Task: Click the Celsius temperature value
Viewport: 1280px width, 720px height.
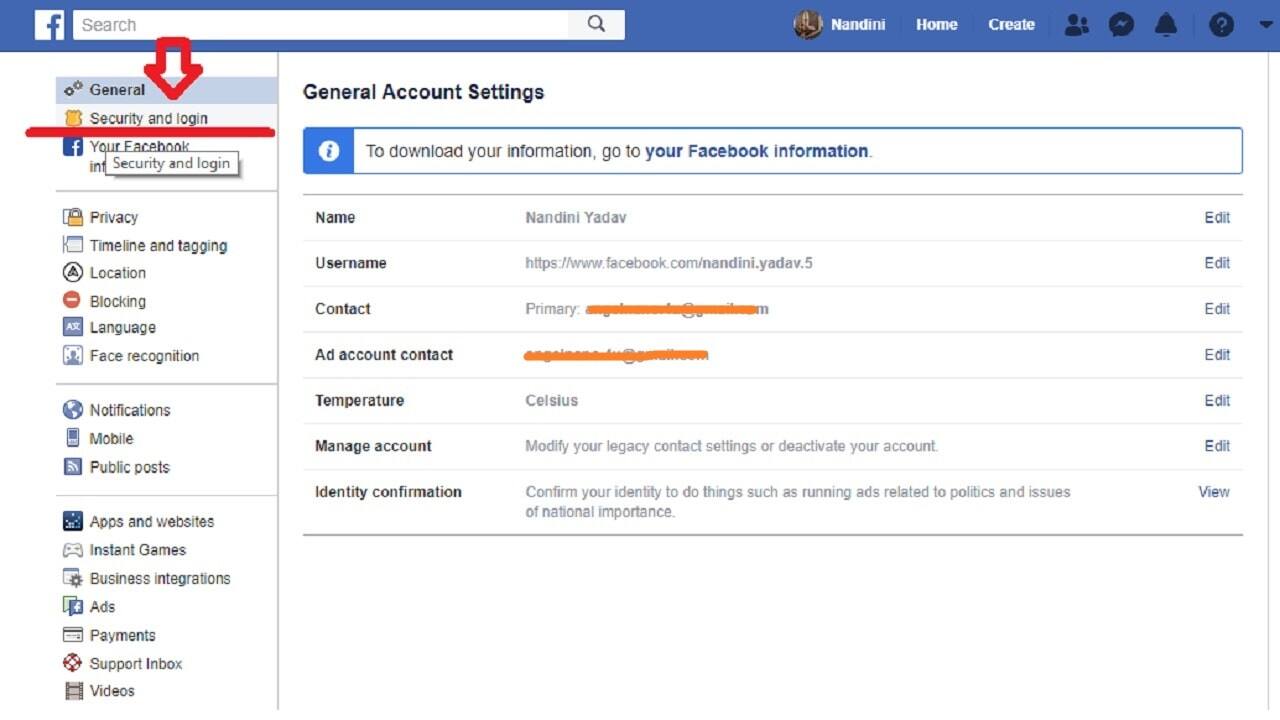Action: [x=552, y=400]
